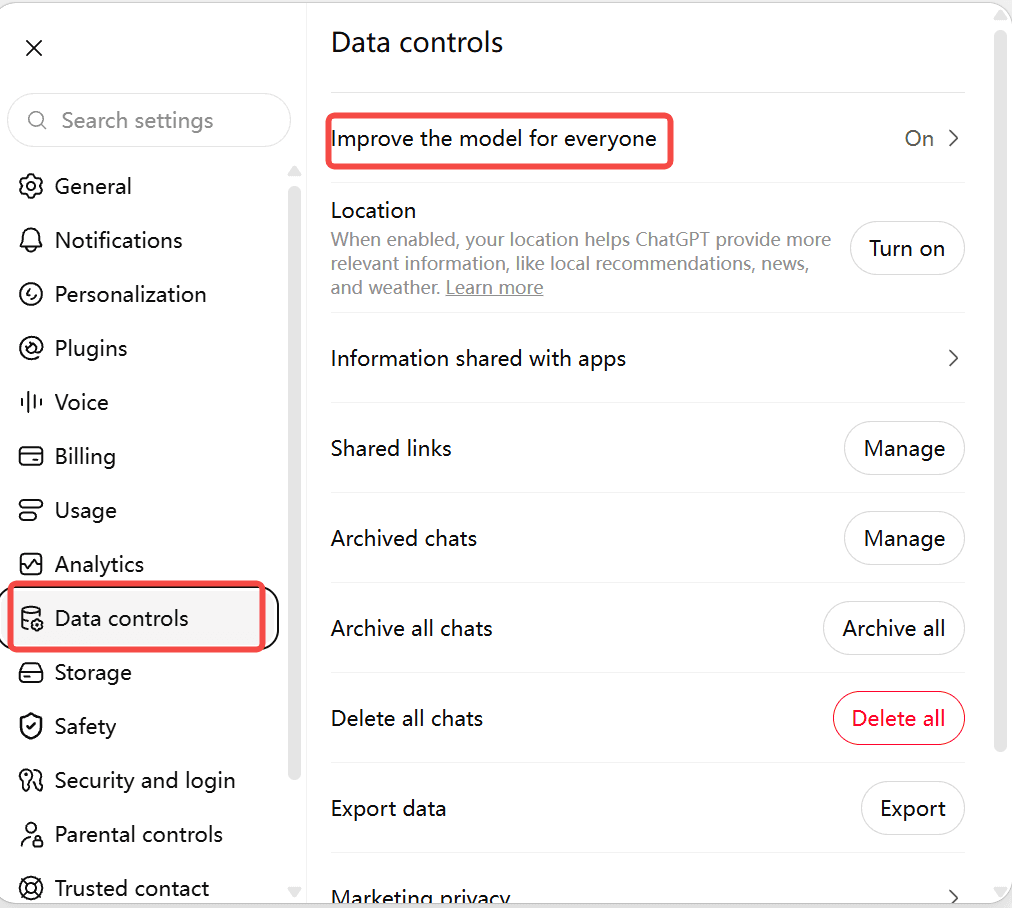Click the Archived chats label

pos(404,538)
